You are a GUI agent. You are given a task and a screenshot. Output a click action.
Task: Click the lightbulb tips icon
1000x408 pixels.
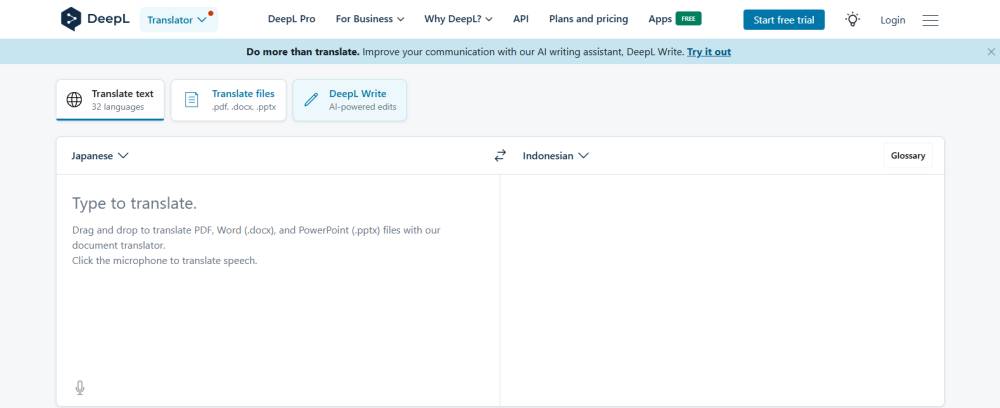(852, 19)
